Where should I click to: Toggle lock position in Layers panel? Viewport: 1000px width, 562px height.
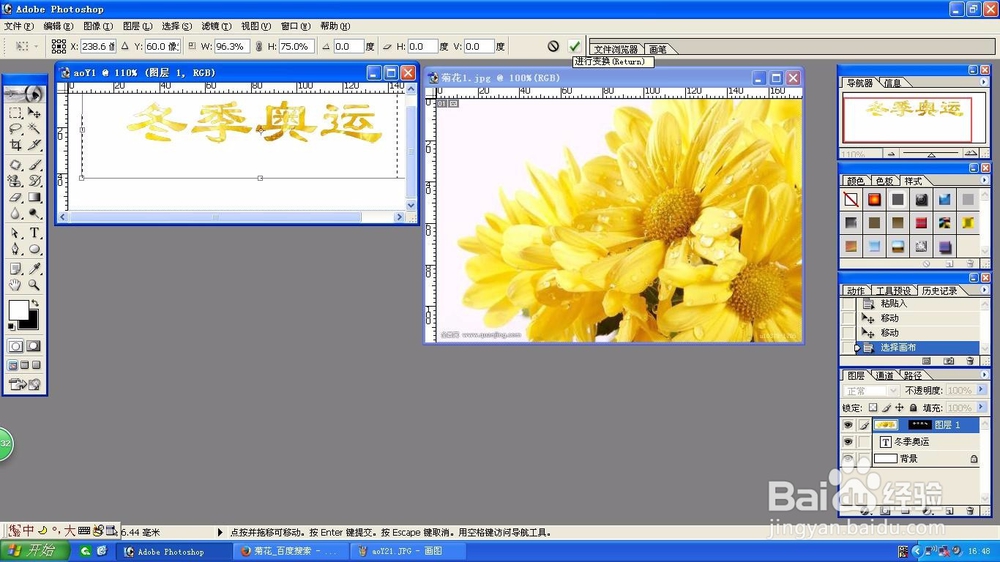point(899,408)
